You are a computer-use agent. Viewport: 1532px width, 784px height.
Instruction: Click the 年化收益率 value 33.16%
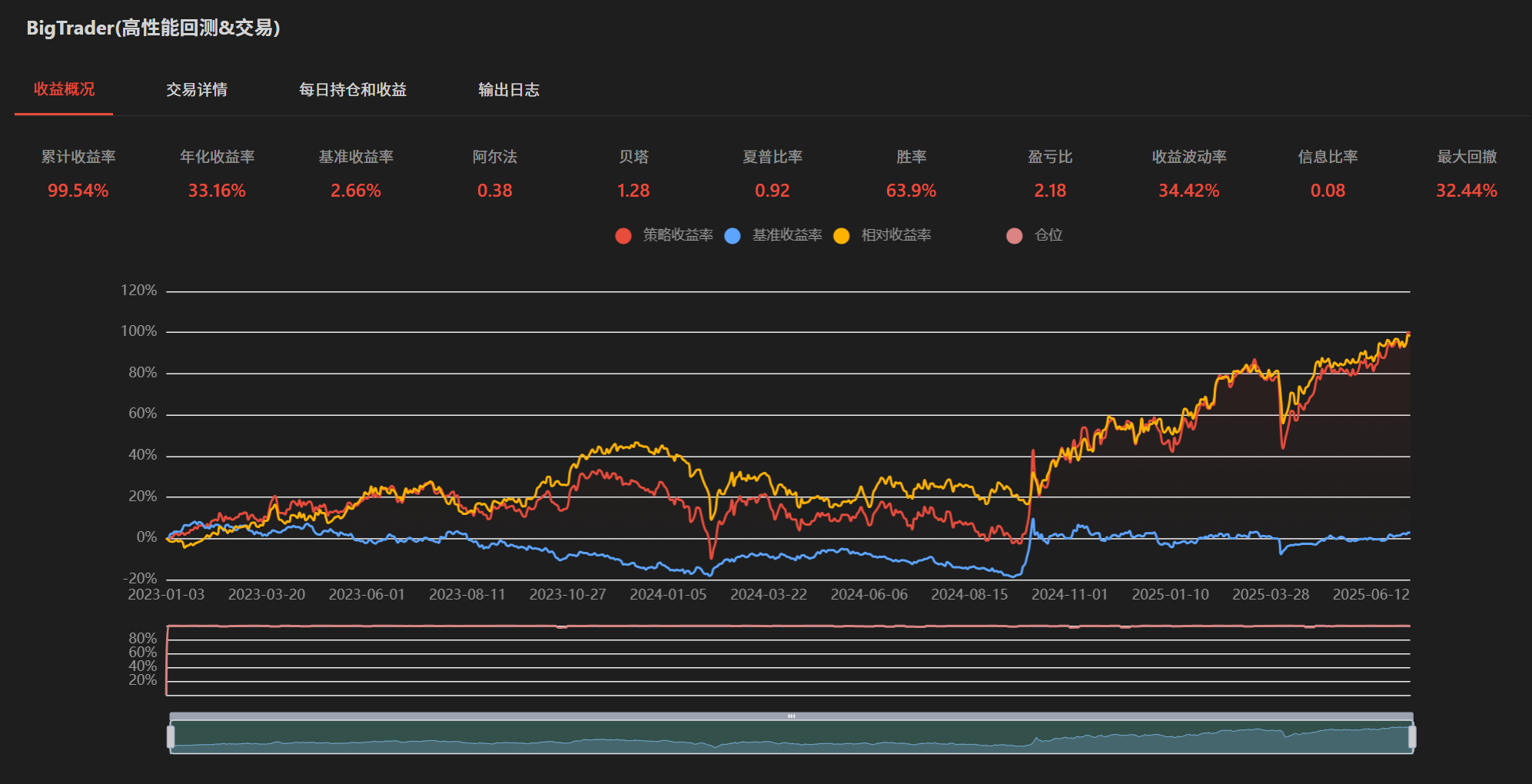pos(217,191)
